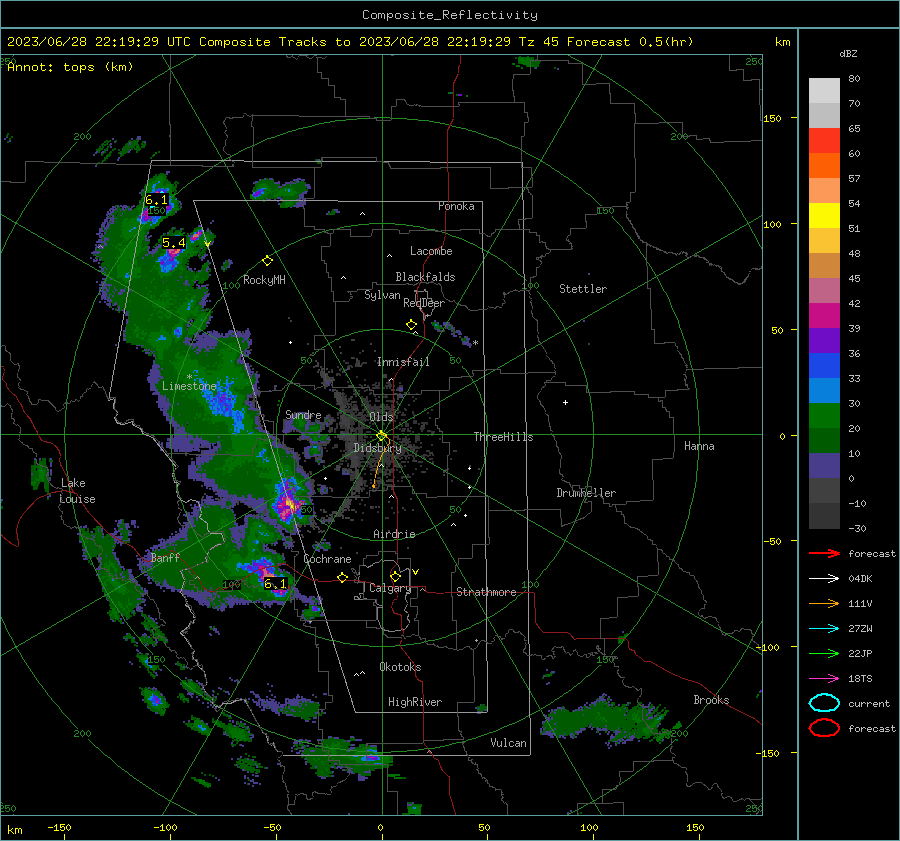Pick the light gray 70-80 dBZ swatch
Image resolution: width=900 pixels, height=841 pixels.
click(824, 91)
